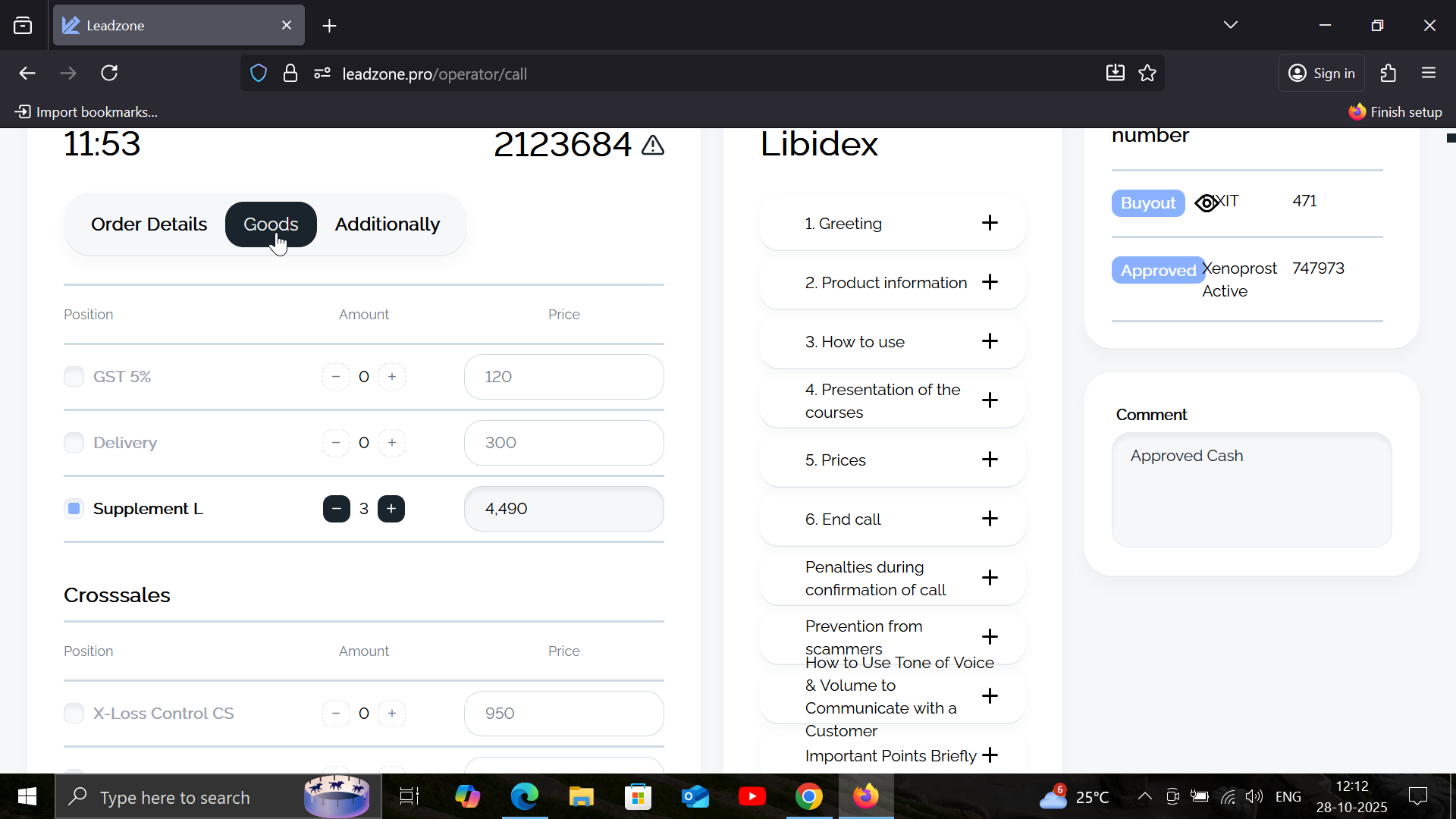
Task: Uncheck the Supplement L checkbox
Action: [74, 509]
